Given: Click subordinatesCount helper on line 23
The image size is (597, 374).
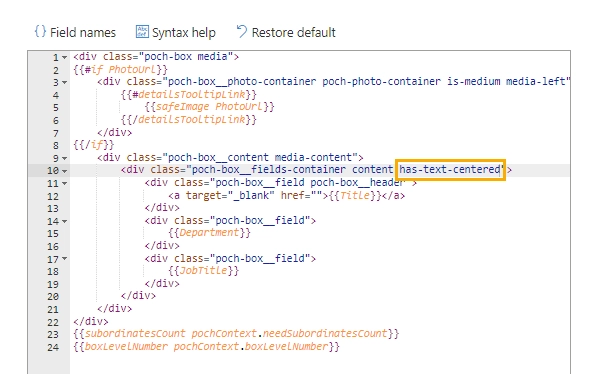Looking at the screenshot, I should [135, 334].
